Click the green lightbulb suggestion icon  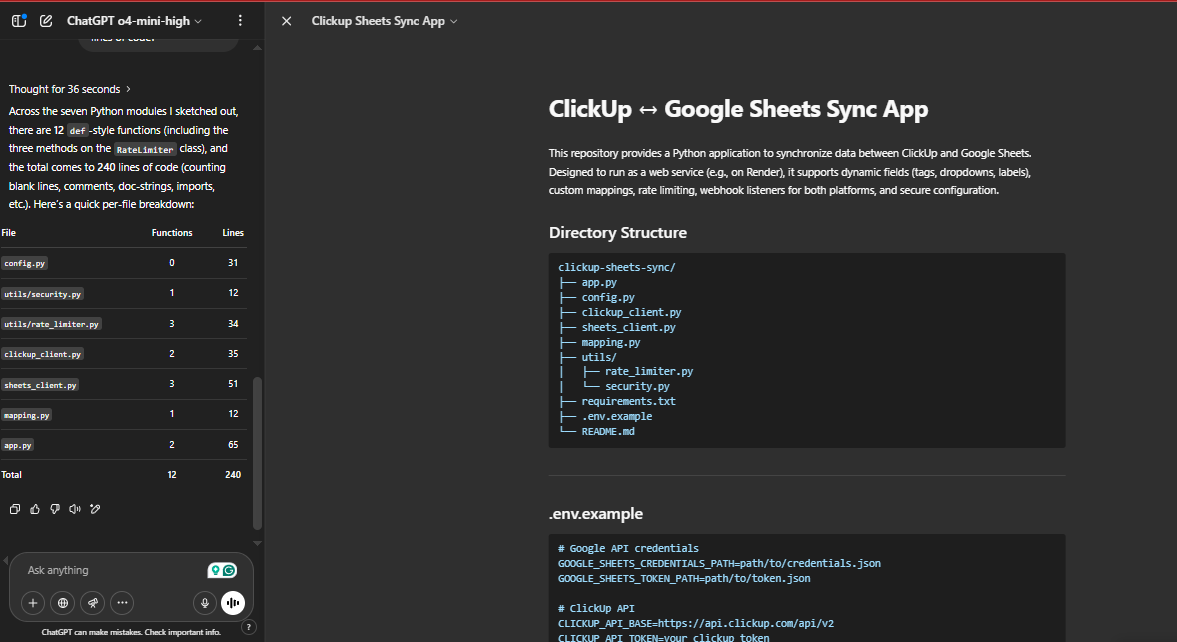pos(215,571)
